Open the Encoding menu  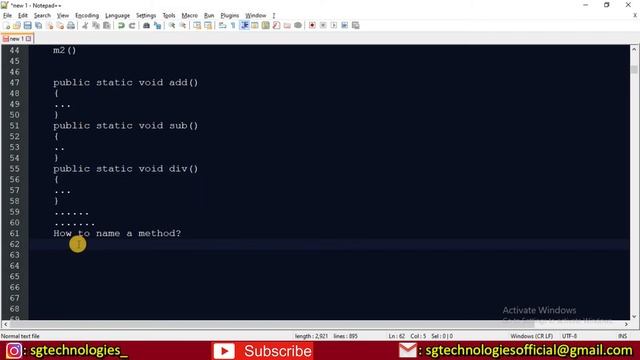(x=87, y=16)
